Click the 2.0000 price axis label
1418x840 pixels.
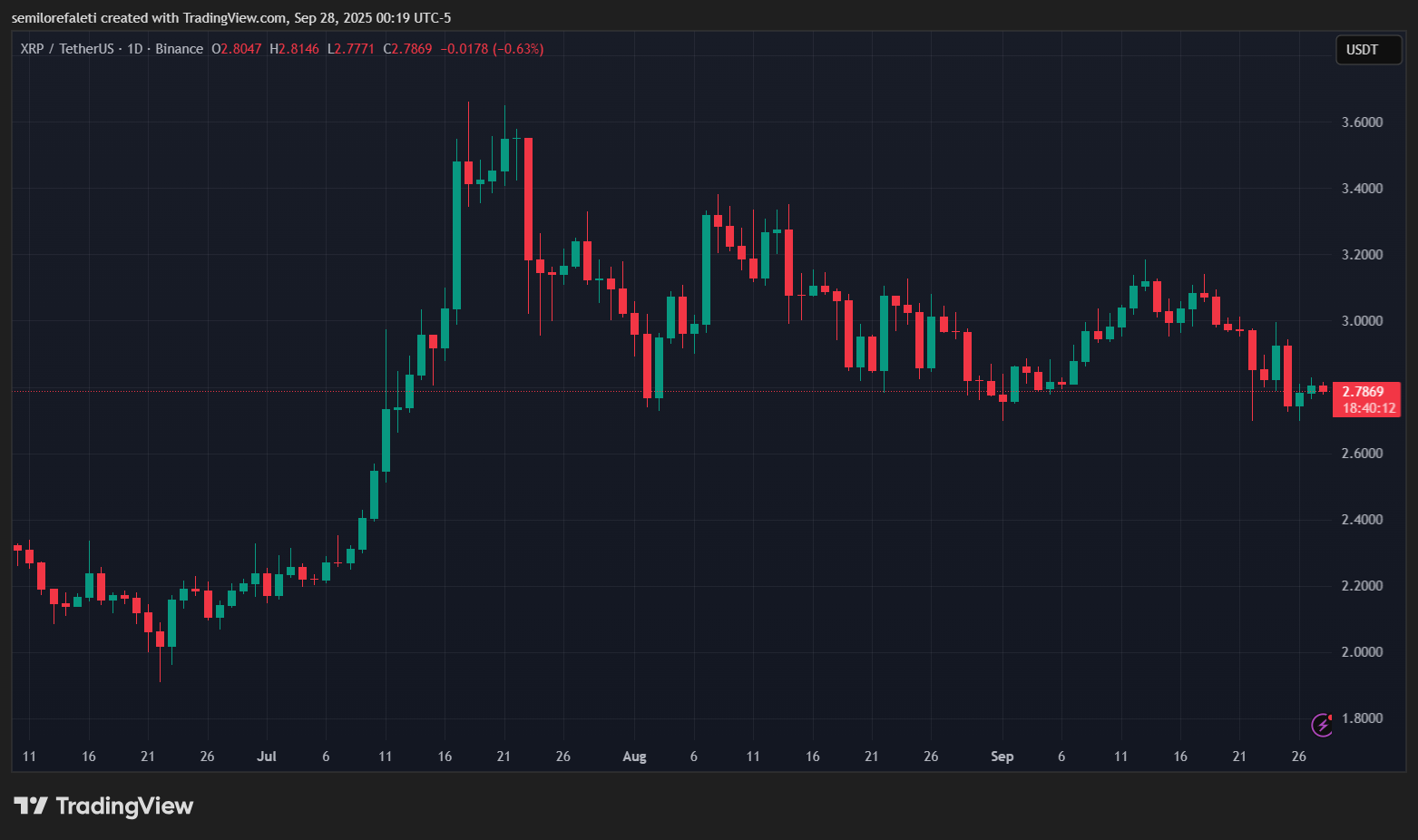point(1363,652)
